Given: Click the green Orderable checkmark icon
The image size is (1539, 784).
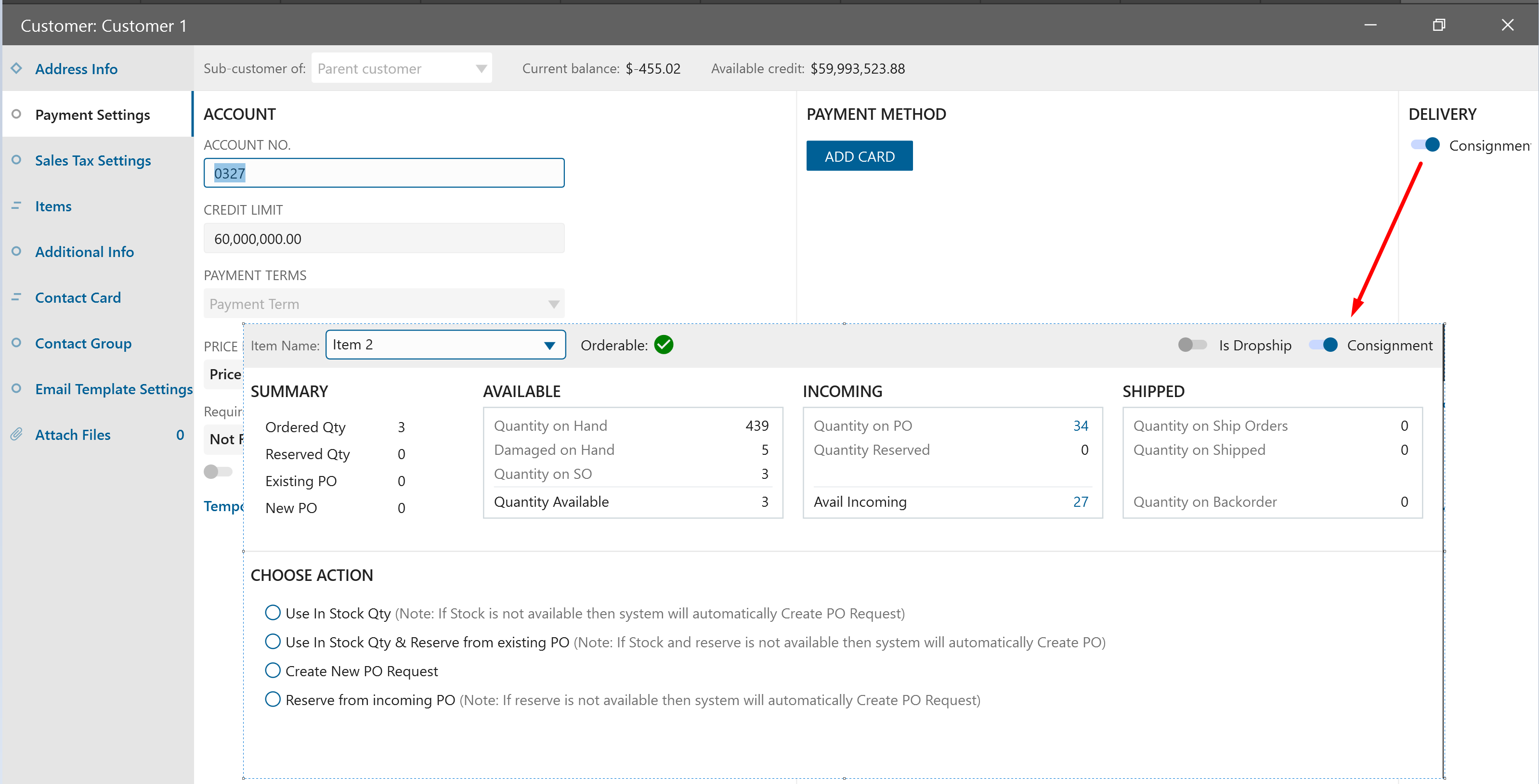Looking at the screenshot, I should [663, 345].
